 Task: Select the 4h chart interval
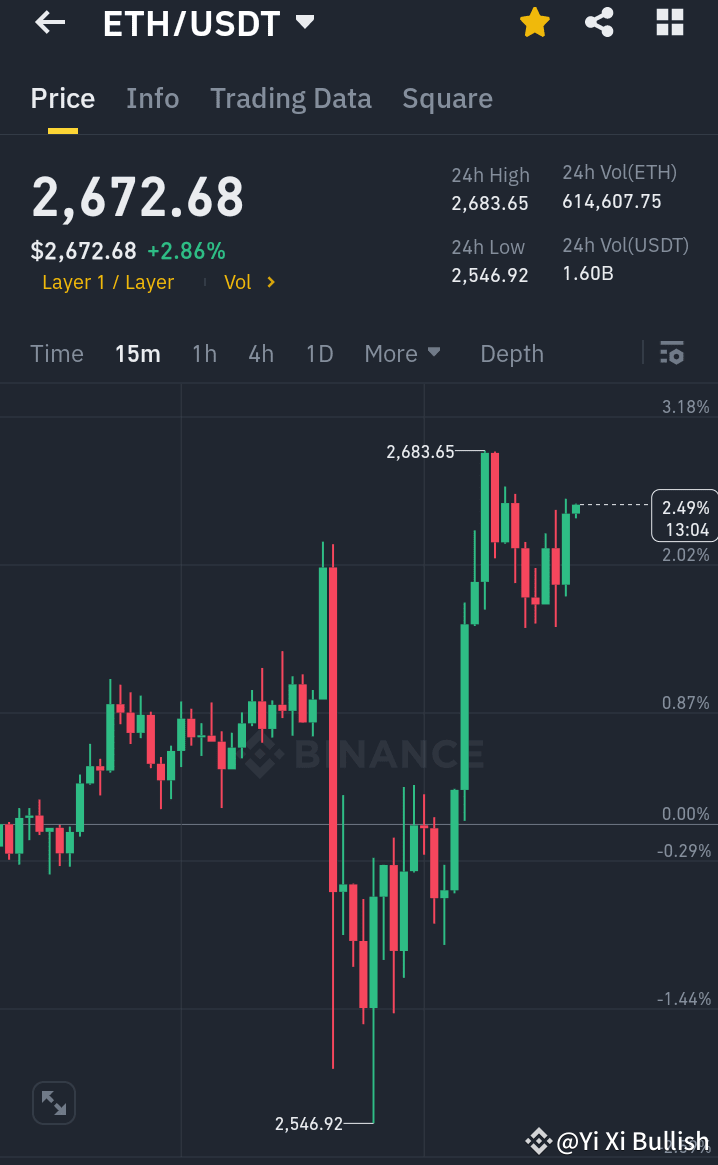260,353
